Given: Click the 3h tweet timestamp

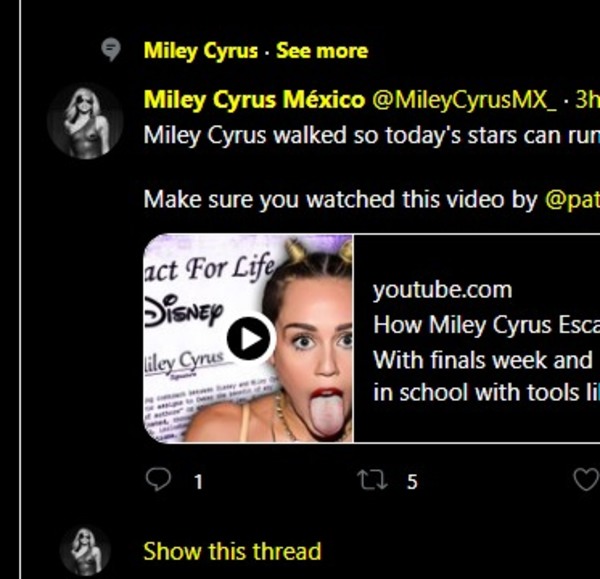Looking at the screenshot, I should [586, 100].
